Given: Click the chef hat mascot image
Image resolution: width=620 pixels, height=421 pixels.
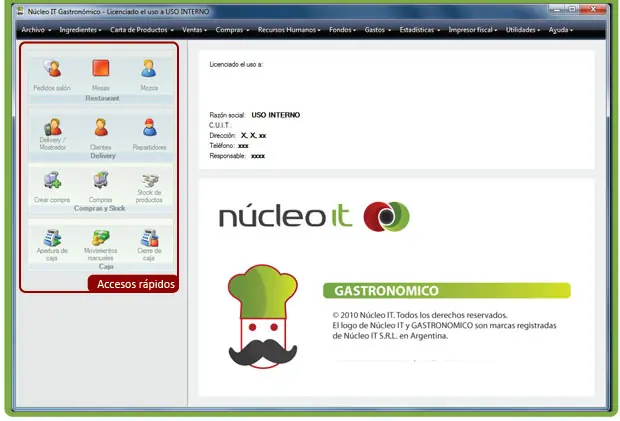Looking at the screenshot, I should click(263, 316).
